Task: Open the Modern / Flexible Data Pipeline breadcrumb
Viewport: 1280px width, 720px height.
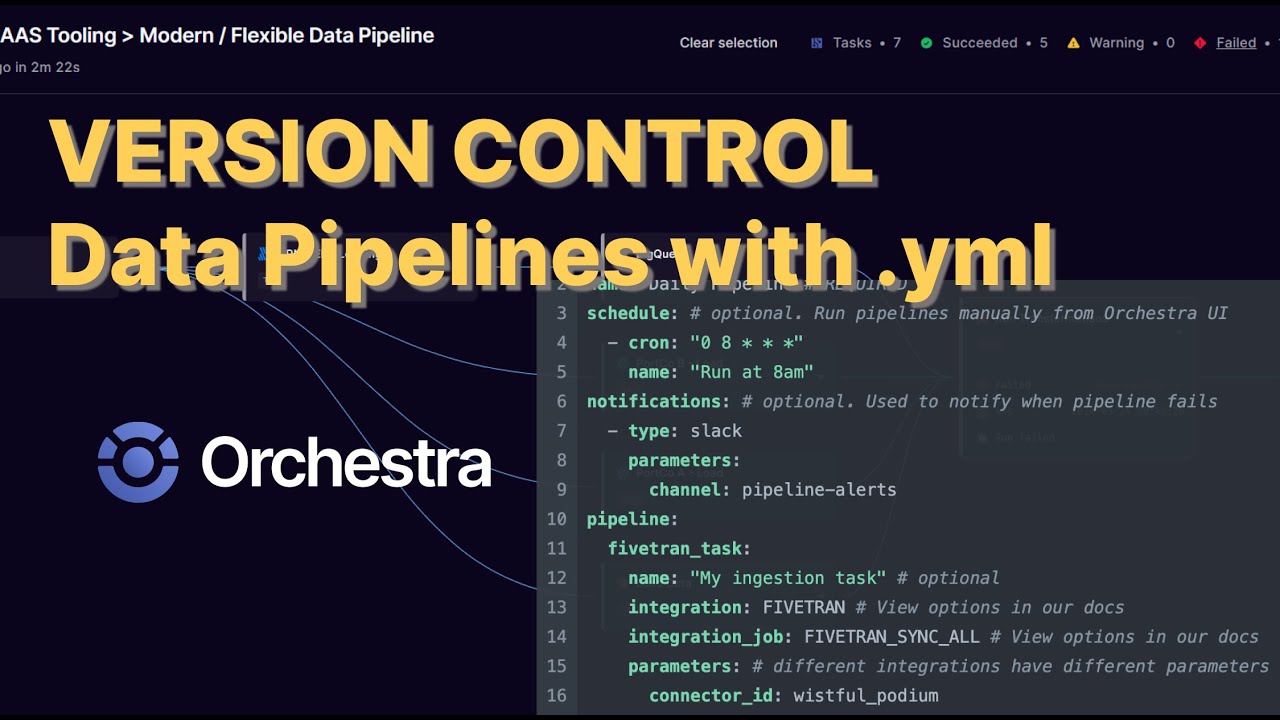Action: tap(287, 36)
